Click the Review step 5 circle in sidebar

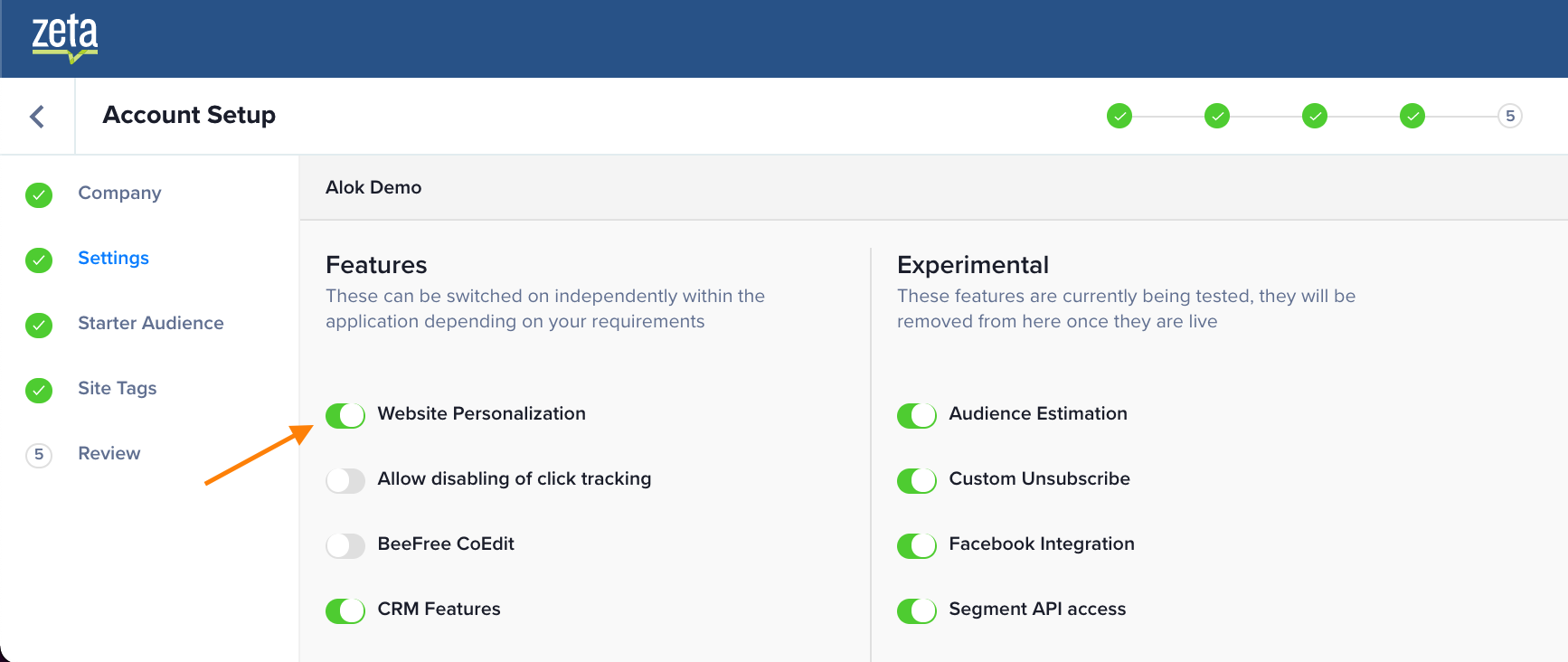(x=39, y=455)
